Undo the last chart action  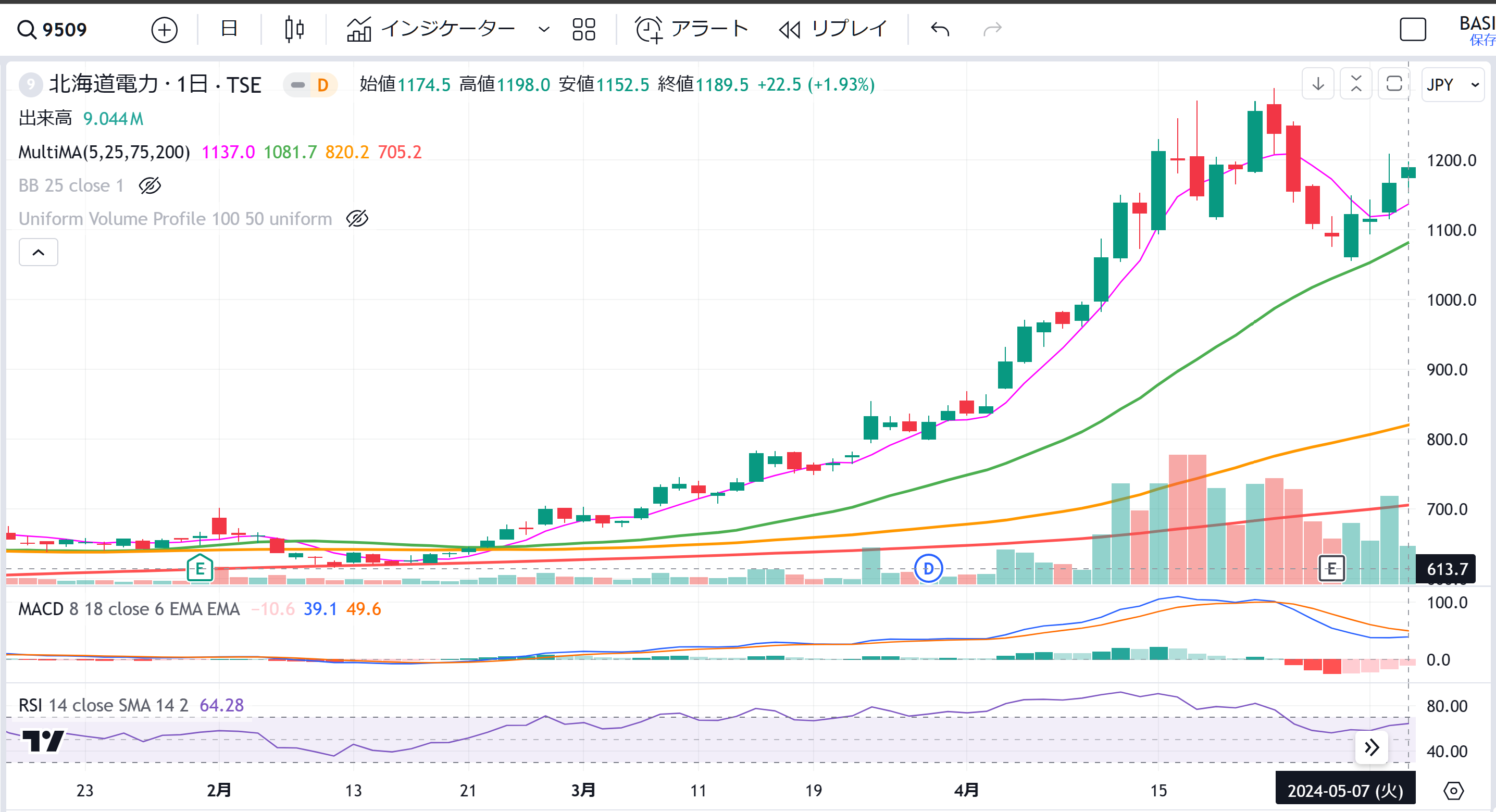[940, 29]
